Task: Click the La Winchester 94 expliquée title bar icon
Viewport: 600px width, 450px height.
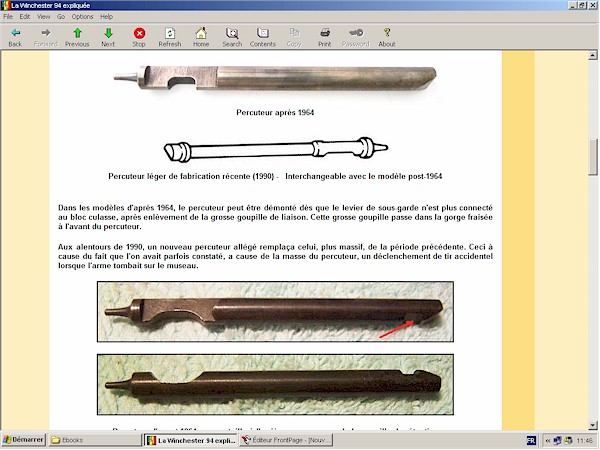Action: [x=5, y=5]
